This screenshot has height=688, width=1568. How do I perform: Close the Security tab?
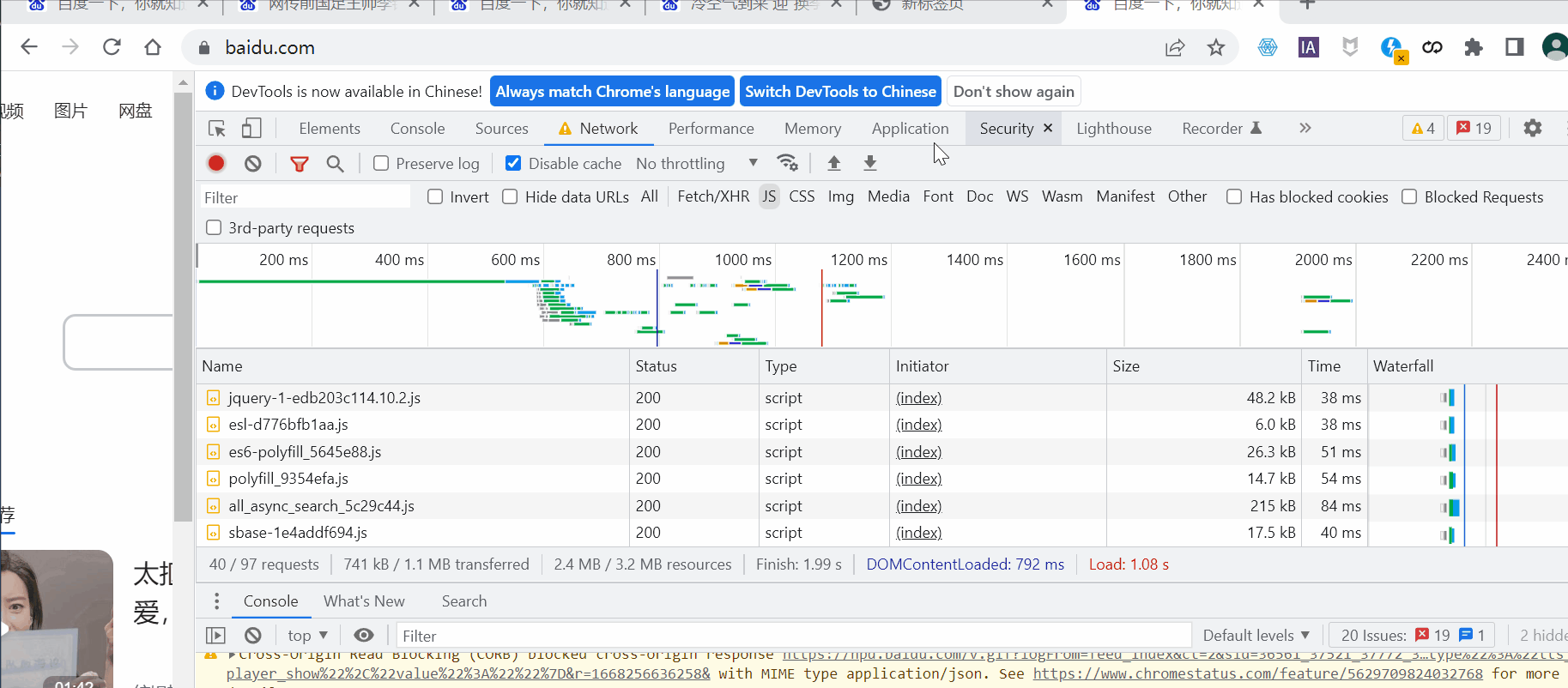tap(1048, 128)
